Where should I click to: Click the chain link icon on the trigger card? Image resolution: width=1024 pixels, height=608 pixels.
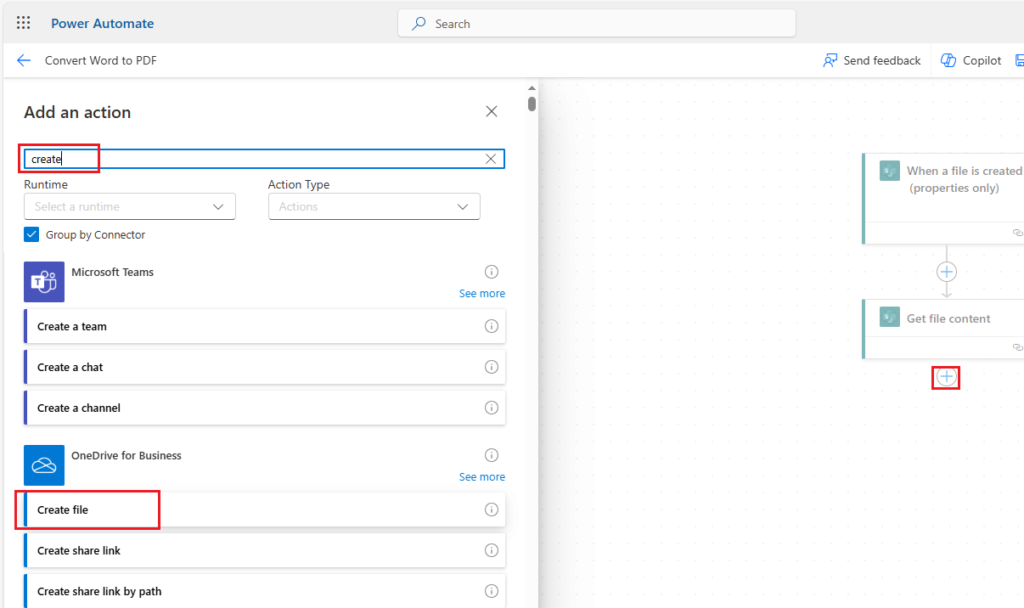1017,231
